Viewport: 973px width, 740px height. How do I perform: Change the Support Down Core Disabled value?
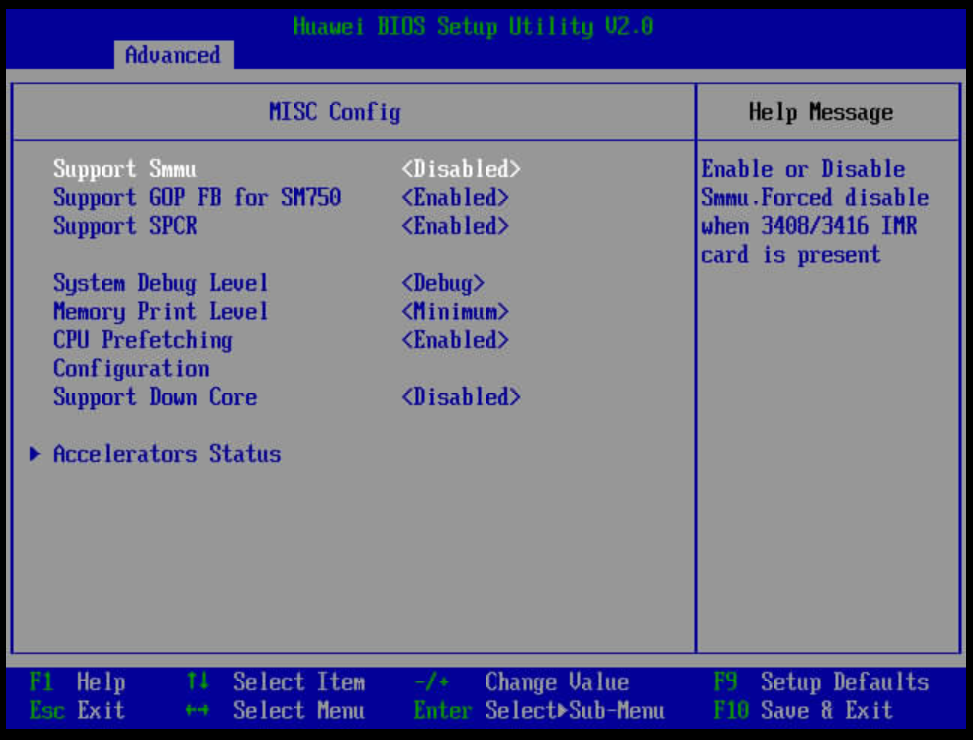pyautogui.click(x=461, y=397)
